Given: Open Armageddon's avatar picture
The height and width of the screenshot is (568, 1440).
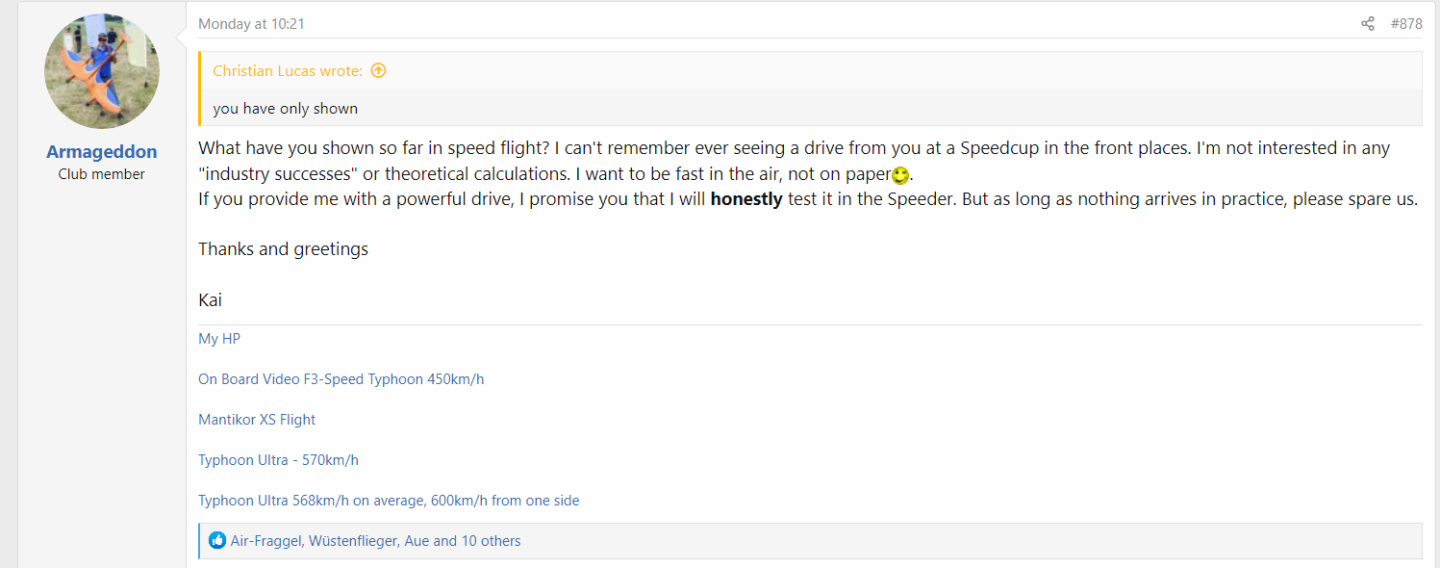Looking at the screenshot, I should click(102, 71).
